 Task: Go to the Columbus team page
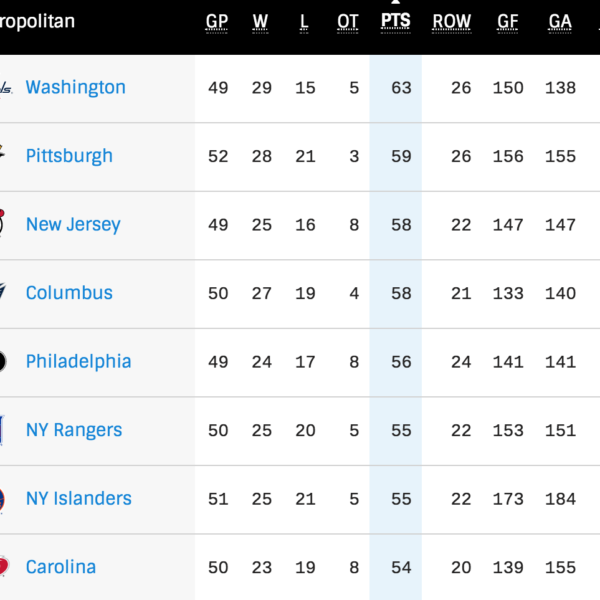[x=69, y=293]
